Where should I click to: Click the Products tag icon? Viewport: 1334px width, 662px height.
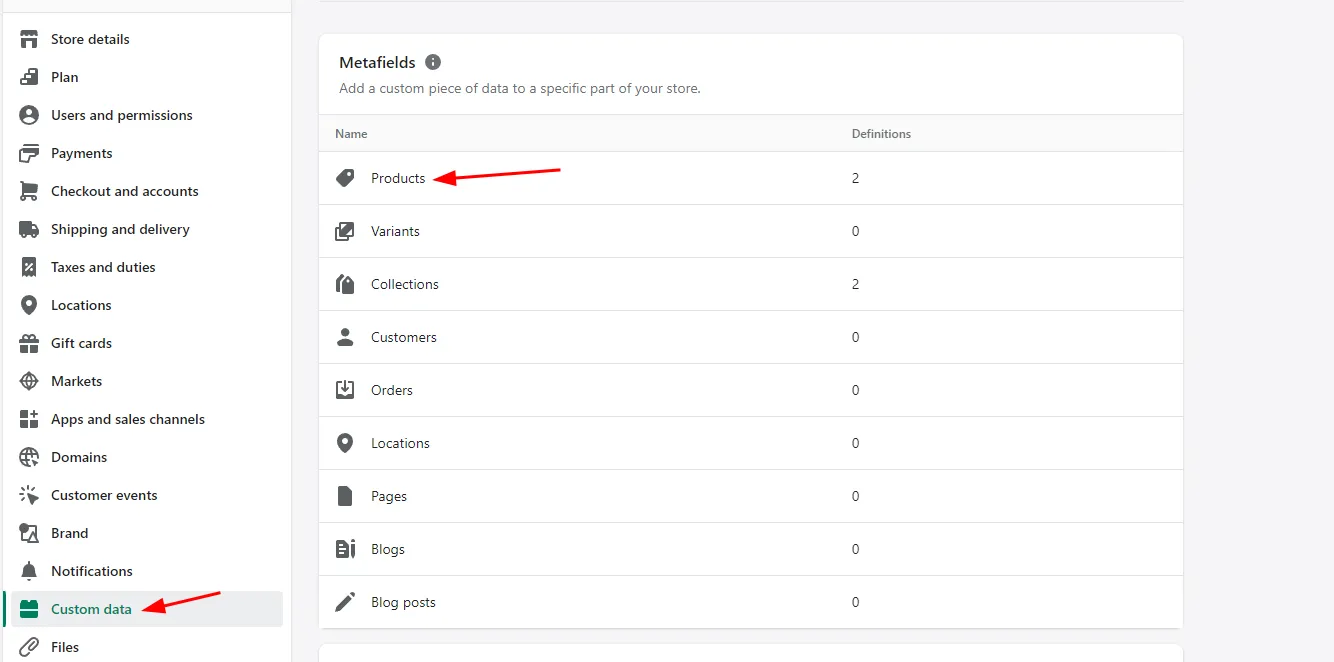point(345,178)
